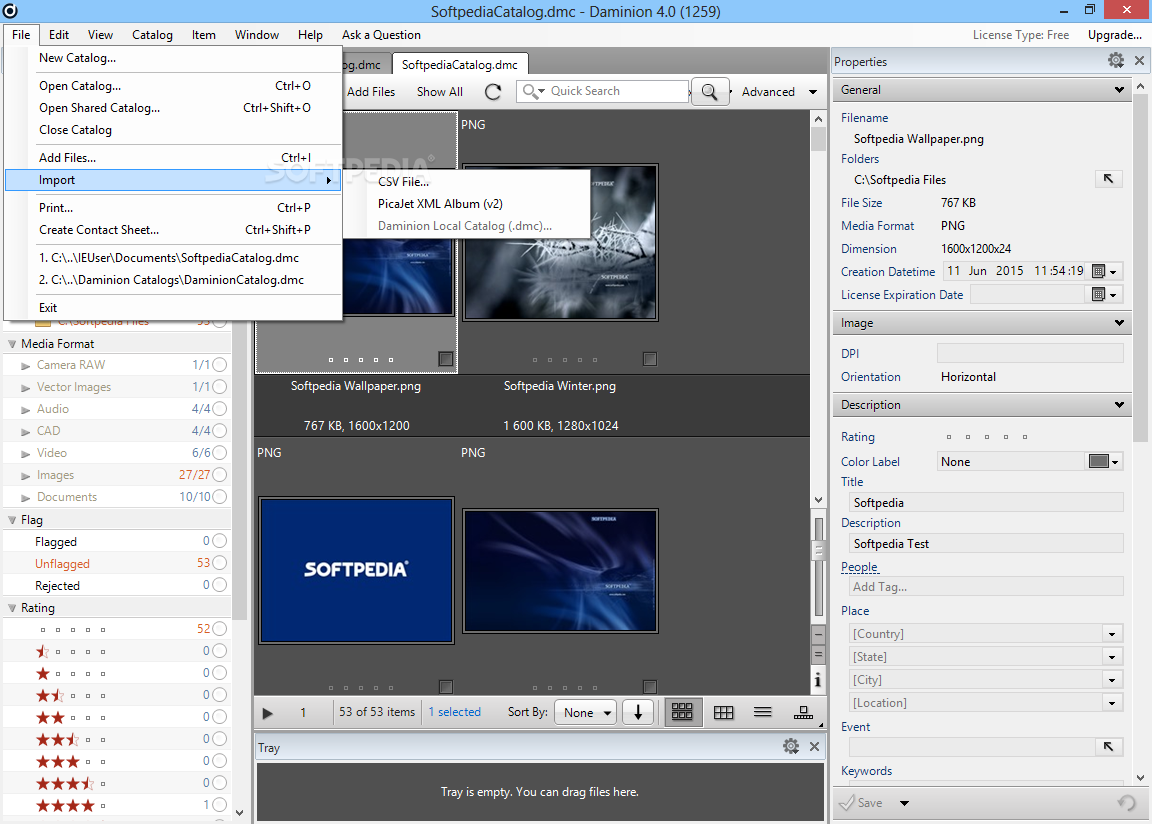The width and height of the screenshot is (1152, 824).
Task: Switch to filmstrip view icon
Action: (x=803, y=712)
